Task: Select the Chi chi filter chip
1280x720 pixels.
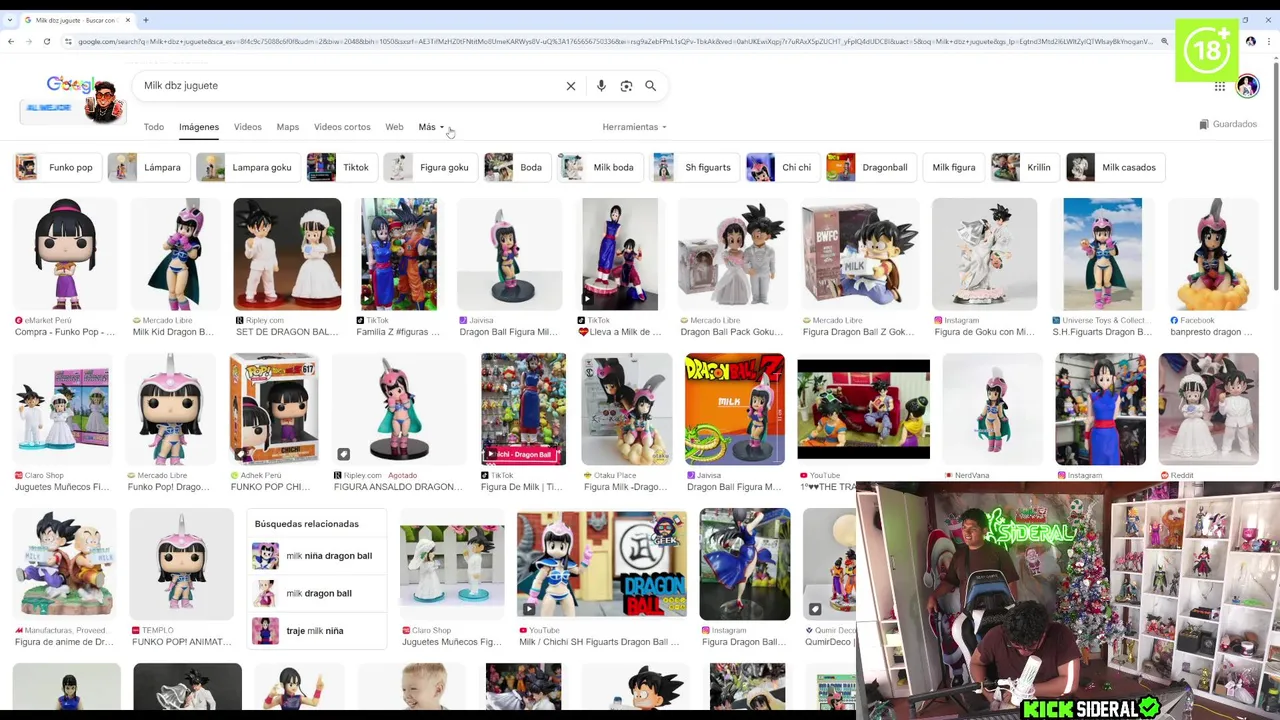Action: (x=782, y=167)
